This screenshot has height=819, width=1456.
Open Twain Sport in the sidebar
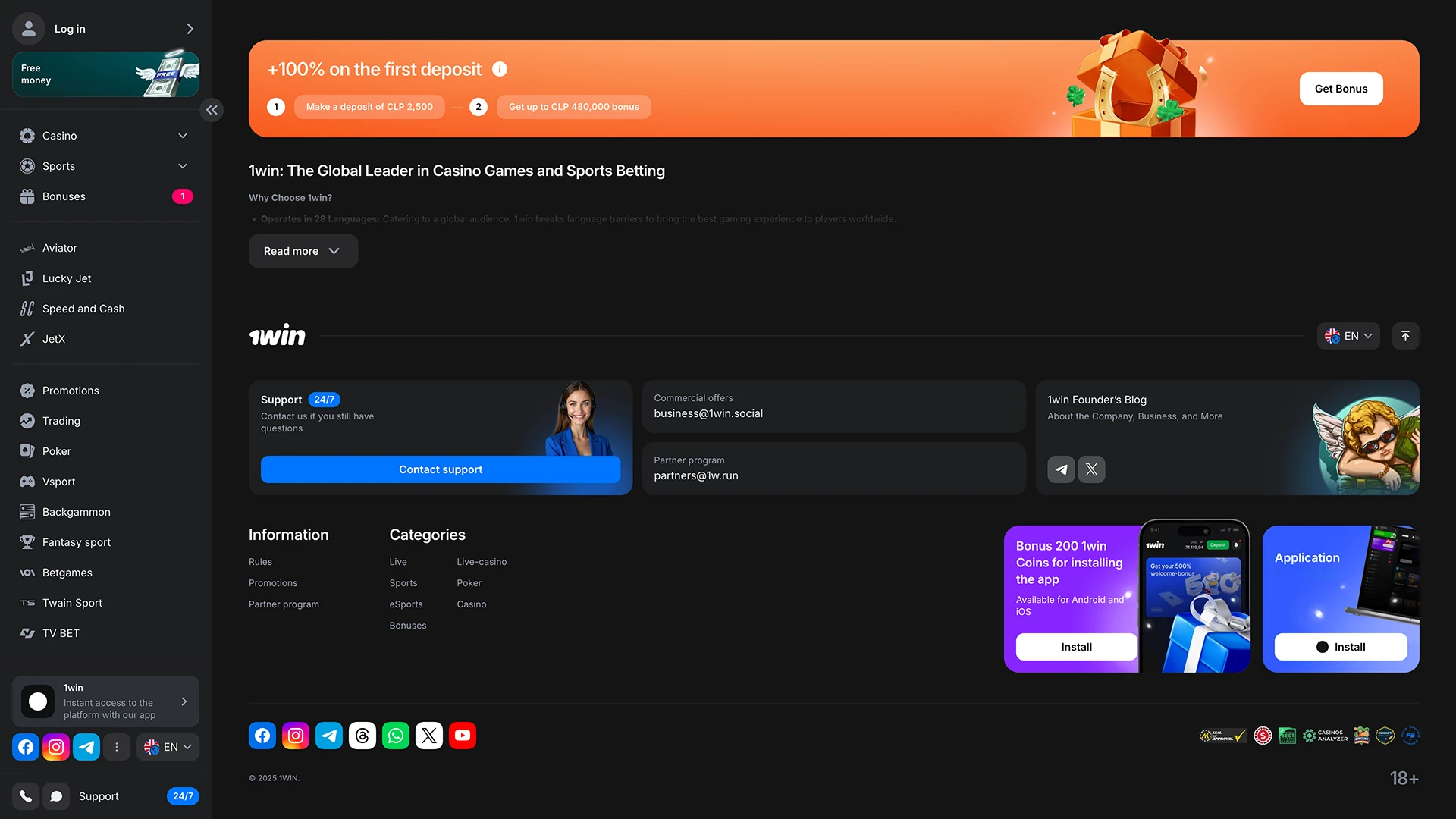105,603
